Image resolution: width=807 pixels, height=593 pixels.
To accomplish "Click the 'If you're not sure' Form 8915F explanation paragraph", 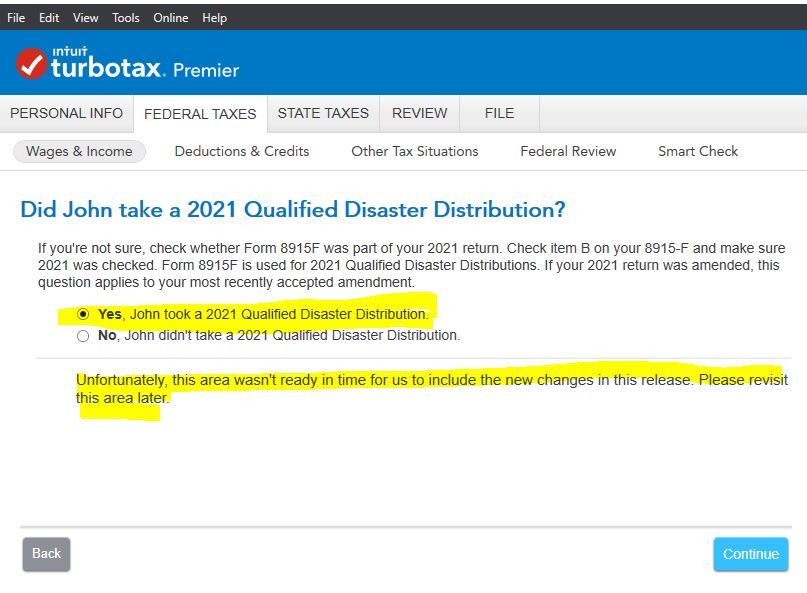I will (x=412, y=265).
